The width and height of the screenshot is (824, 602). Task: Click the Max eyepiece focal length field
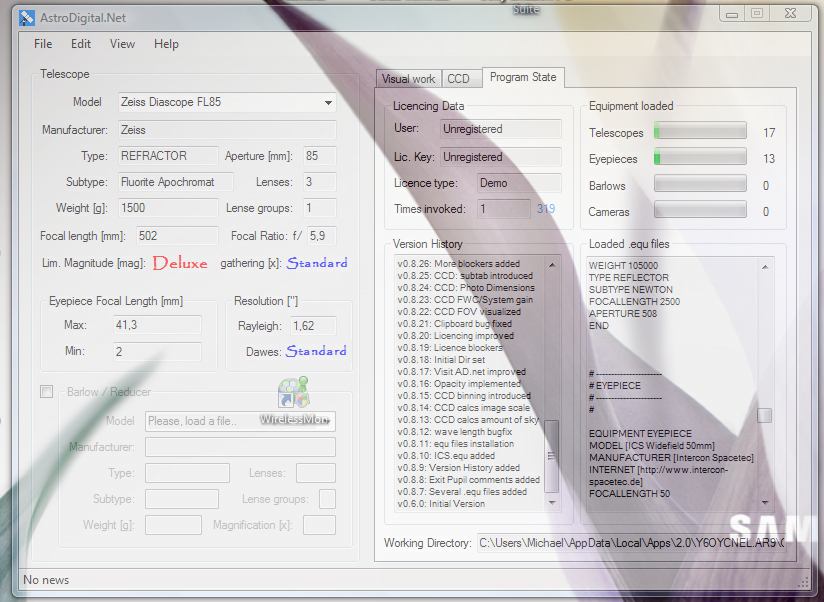pos(157,325)
